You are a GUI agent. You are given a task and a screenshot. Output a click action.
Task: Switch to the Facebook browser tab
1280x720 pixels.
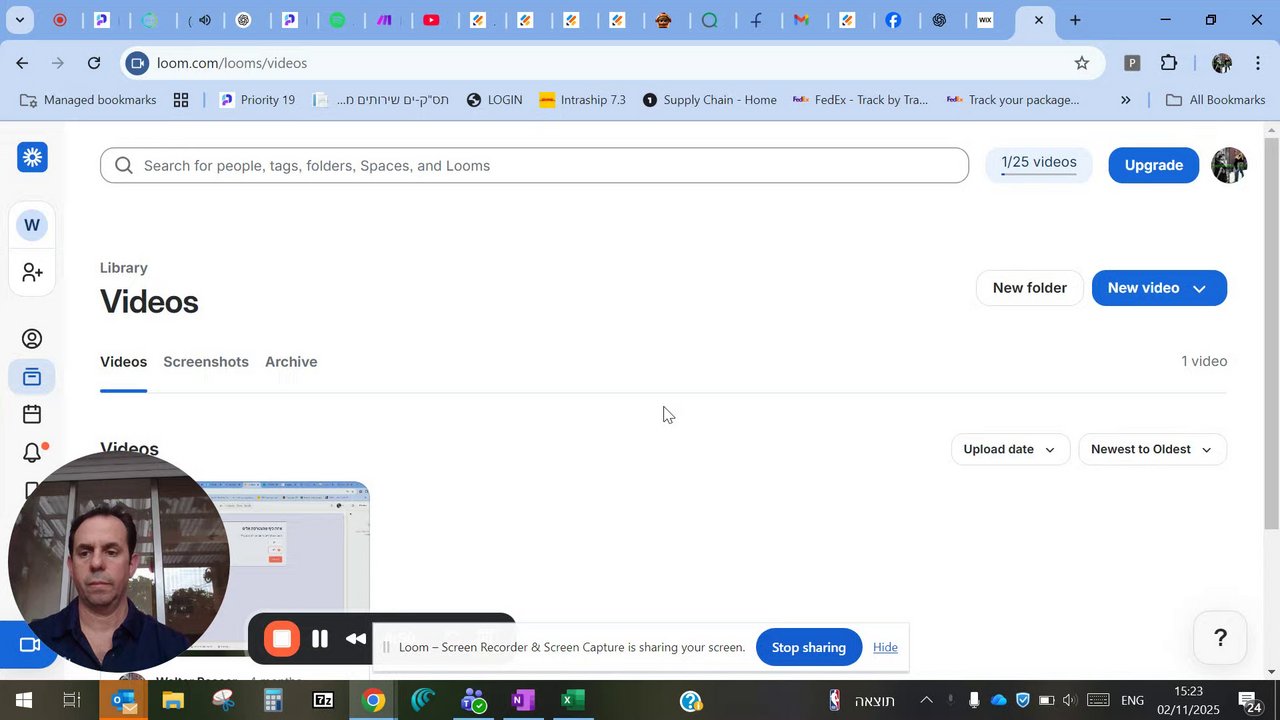(x=893, y=20)
